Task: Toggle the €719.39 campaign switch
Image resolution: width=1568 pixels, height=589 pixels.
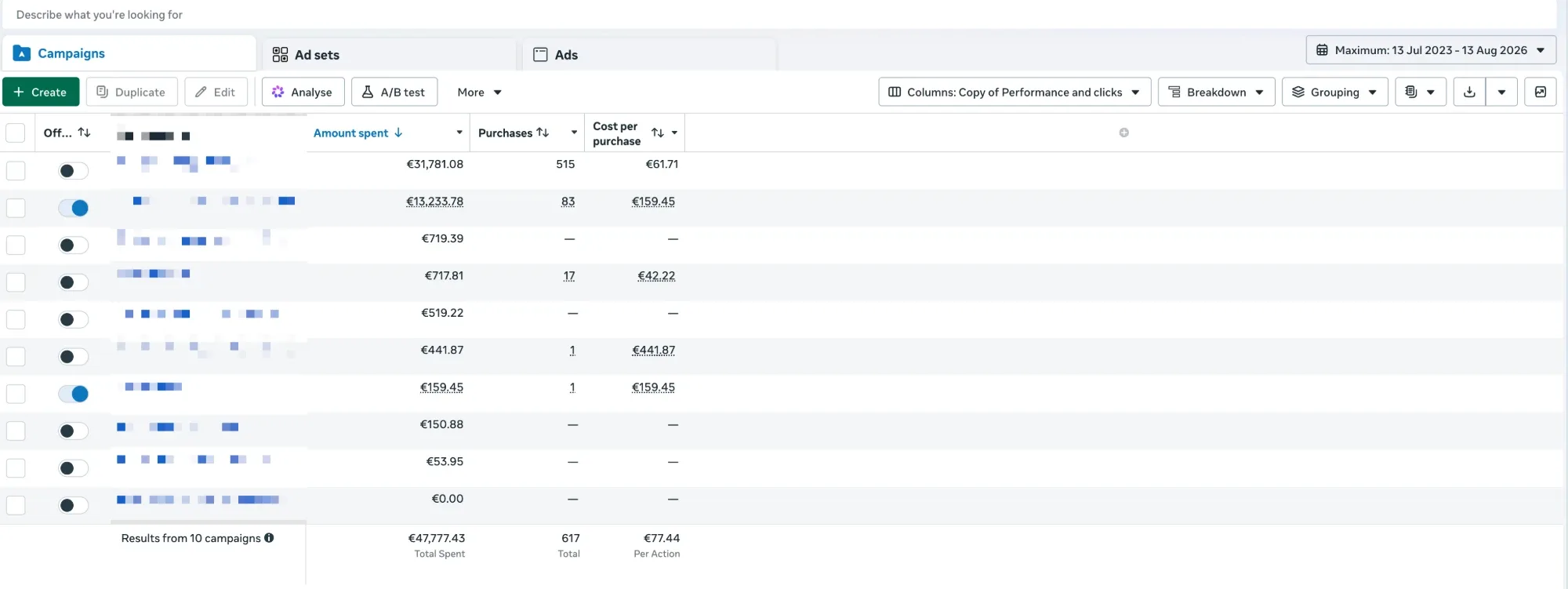Action: pyautogui.click(x=74, y=245)
